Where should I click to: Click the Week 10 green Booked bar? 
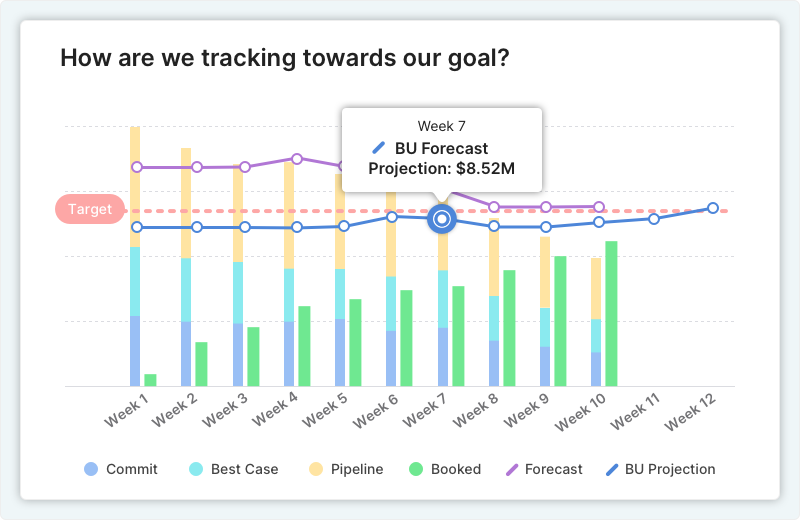611,313
